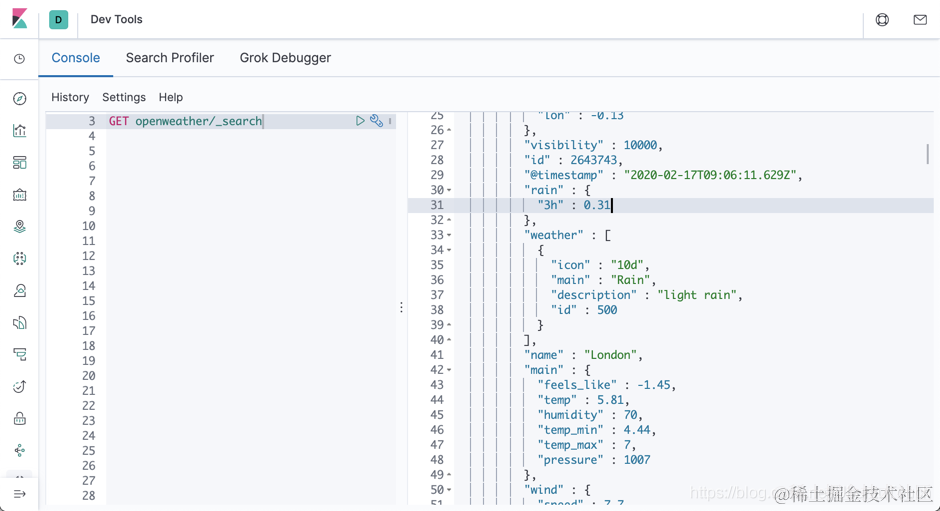Click the Dev Tools breadcrumb title
The image size is (940, 511).
click(116, 19)
